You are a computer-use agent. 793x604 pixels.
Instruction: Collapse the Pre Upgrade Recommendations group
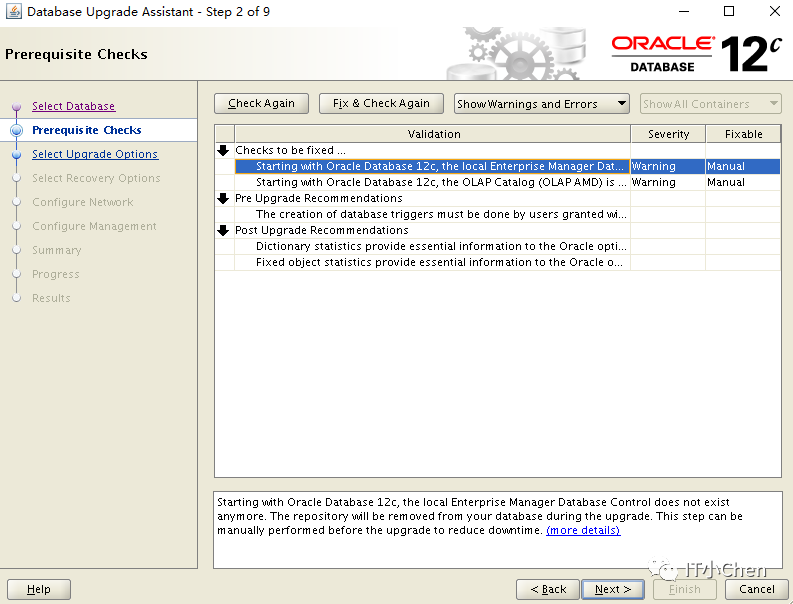tap(223, 198)
